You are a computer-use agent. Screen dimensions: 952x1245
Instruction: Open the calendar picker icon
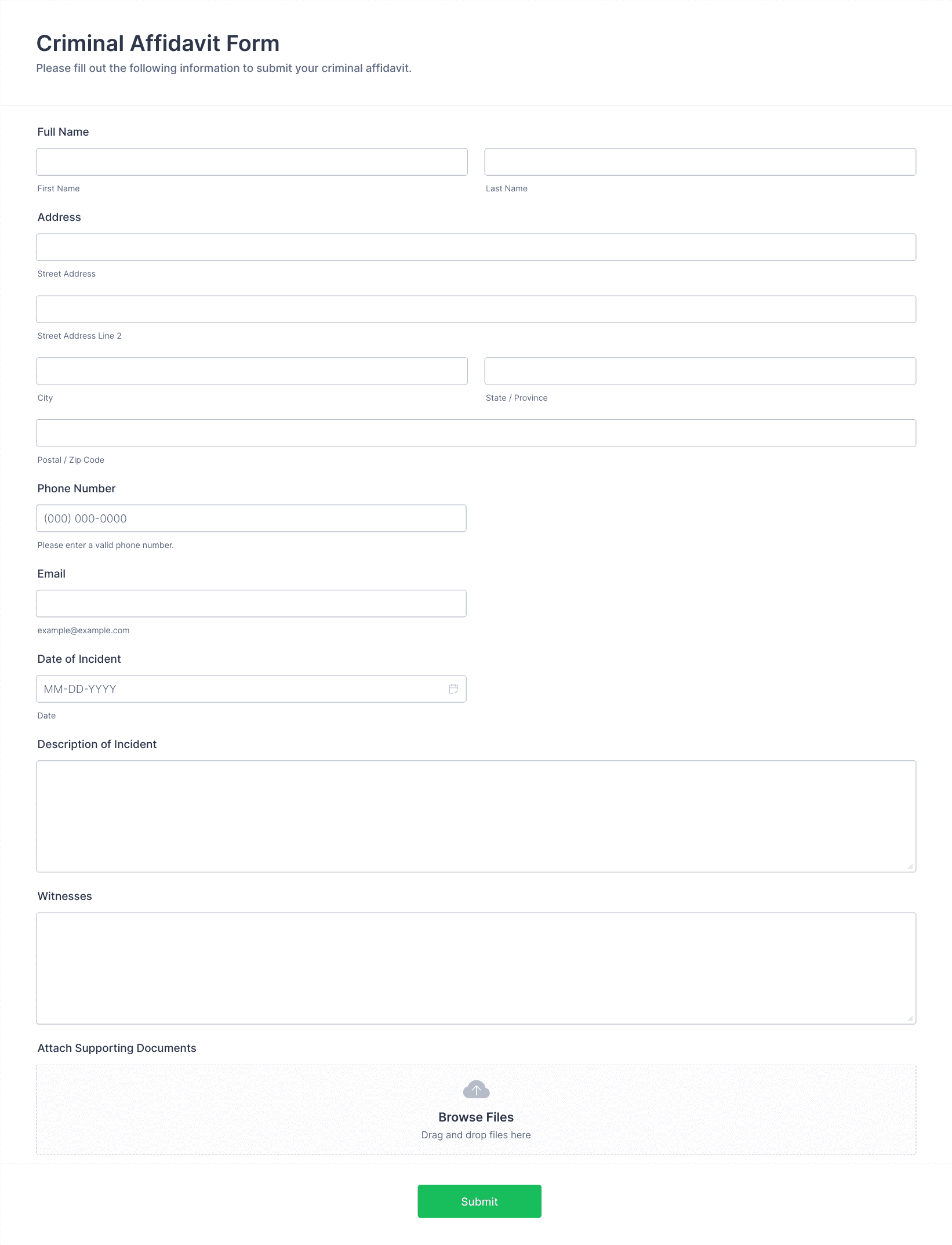453,689
